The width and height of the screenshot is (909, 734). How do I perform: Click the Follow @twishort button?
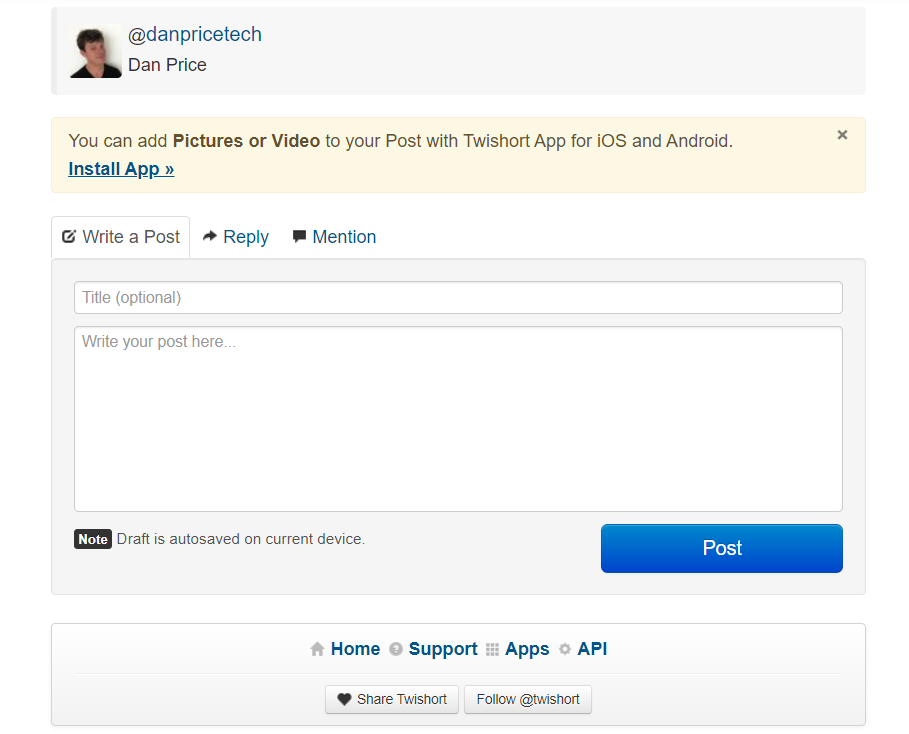coord(528,699)
